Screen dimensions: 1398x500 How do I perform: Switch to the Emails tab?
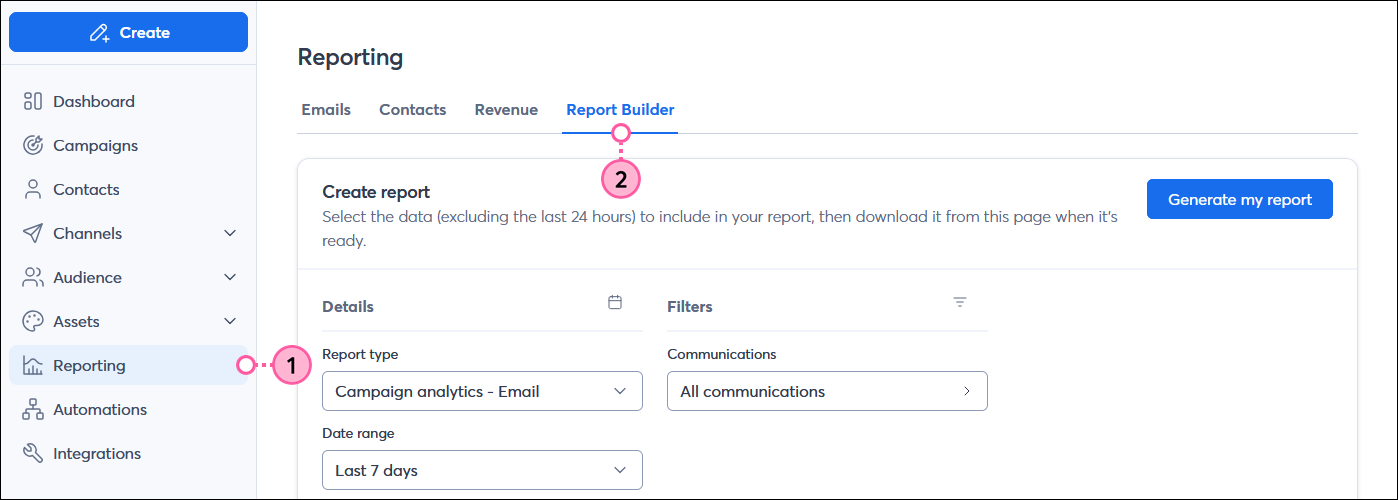click(326, 110)
